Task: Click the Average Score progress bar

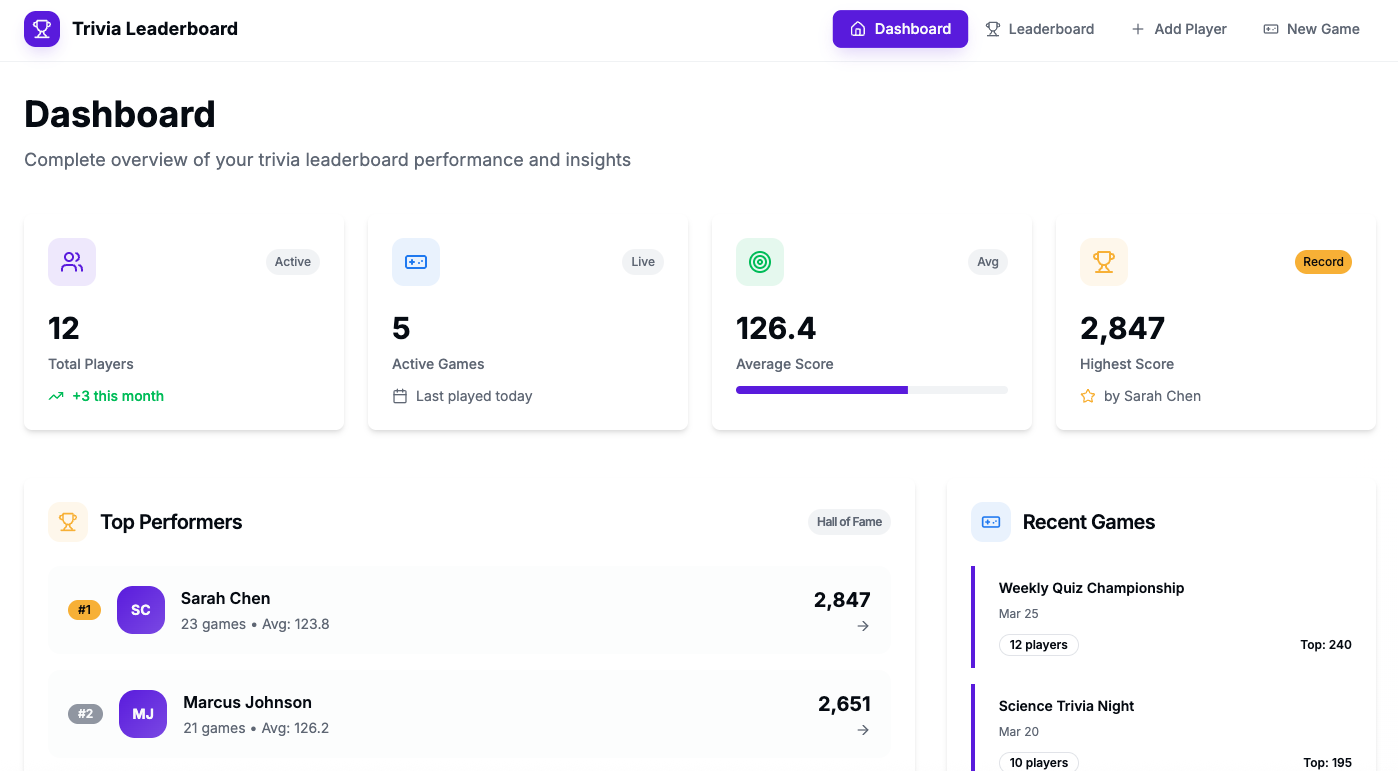Action: pos(871,390)
